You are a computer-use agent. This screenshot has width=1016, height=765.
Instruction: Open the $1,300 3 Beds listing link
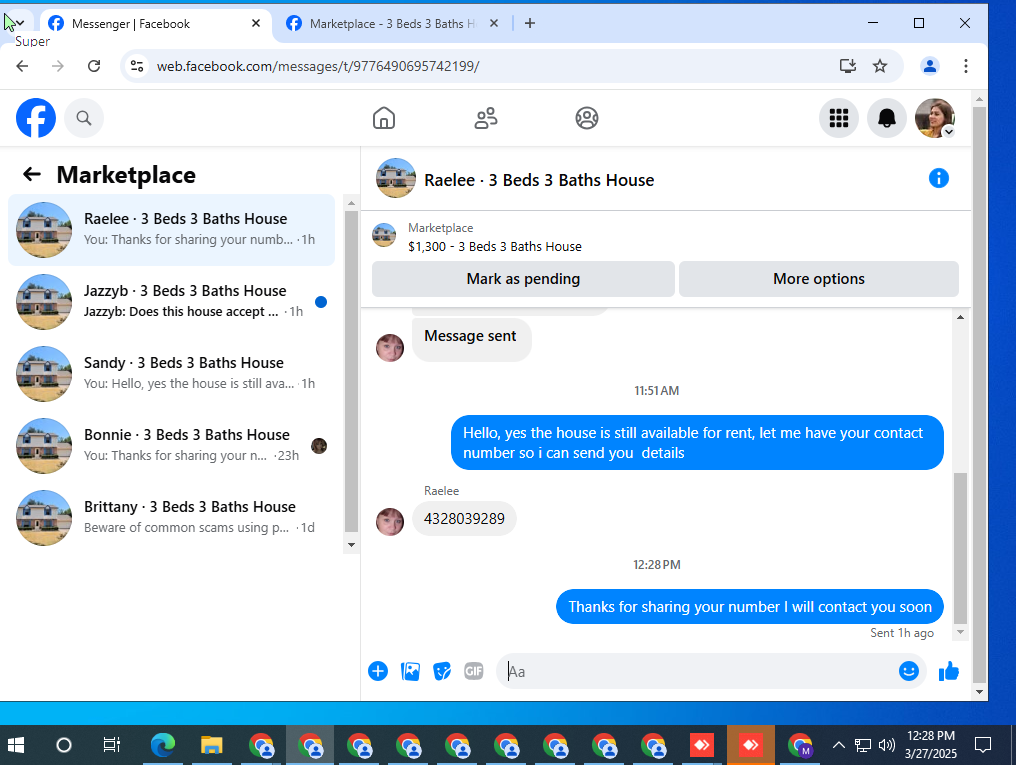[x=494, y=246]
